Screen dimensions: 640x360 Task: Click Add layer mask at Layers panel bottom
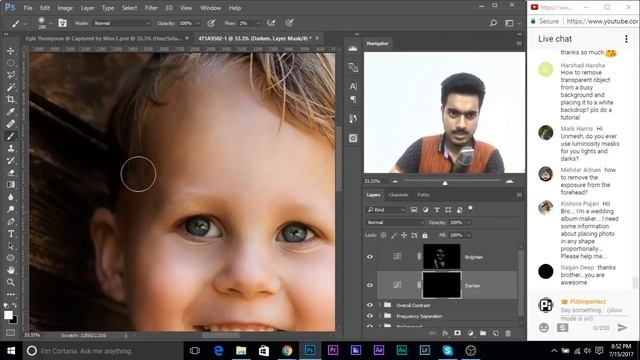click(x=457, y=333)
